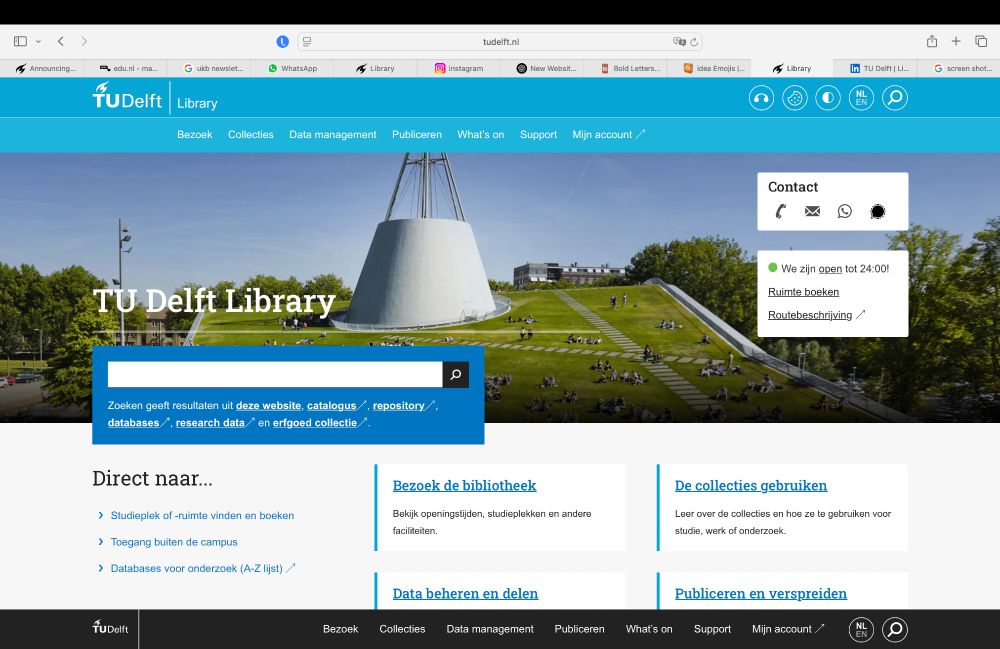Open the Bezoek menu in top navigation

click(195, 135)
